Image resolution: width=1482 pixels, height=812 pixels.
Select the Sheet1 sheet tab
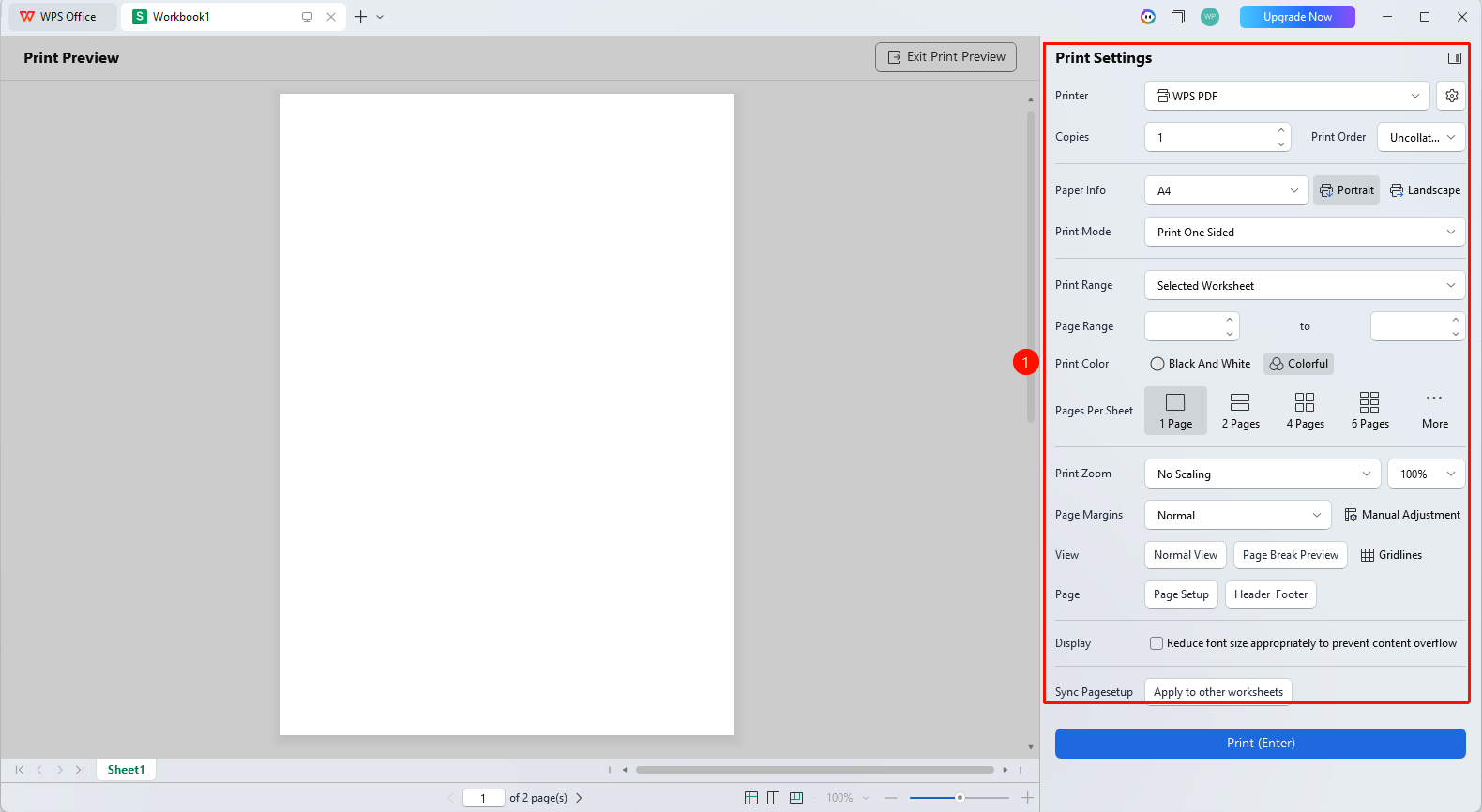click(x=126, y=770)
